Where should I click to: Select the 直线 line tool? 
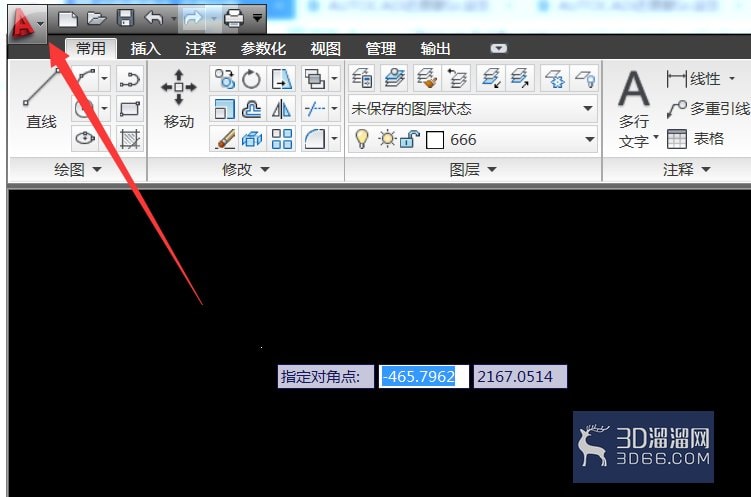pos(41,100)
